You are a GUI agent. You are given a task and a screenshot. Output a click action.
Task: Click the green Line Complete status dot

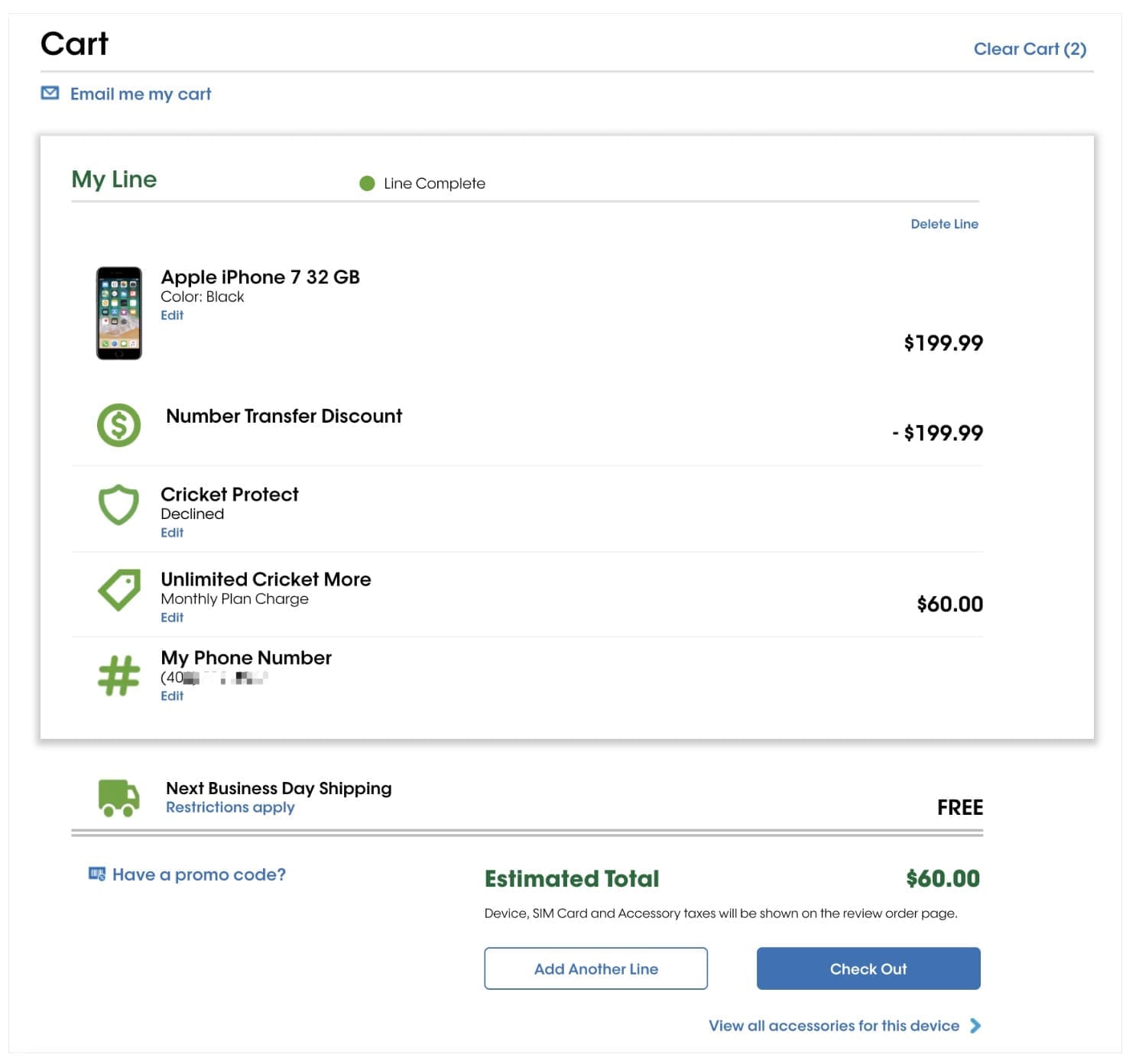367,183
